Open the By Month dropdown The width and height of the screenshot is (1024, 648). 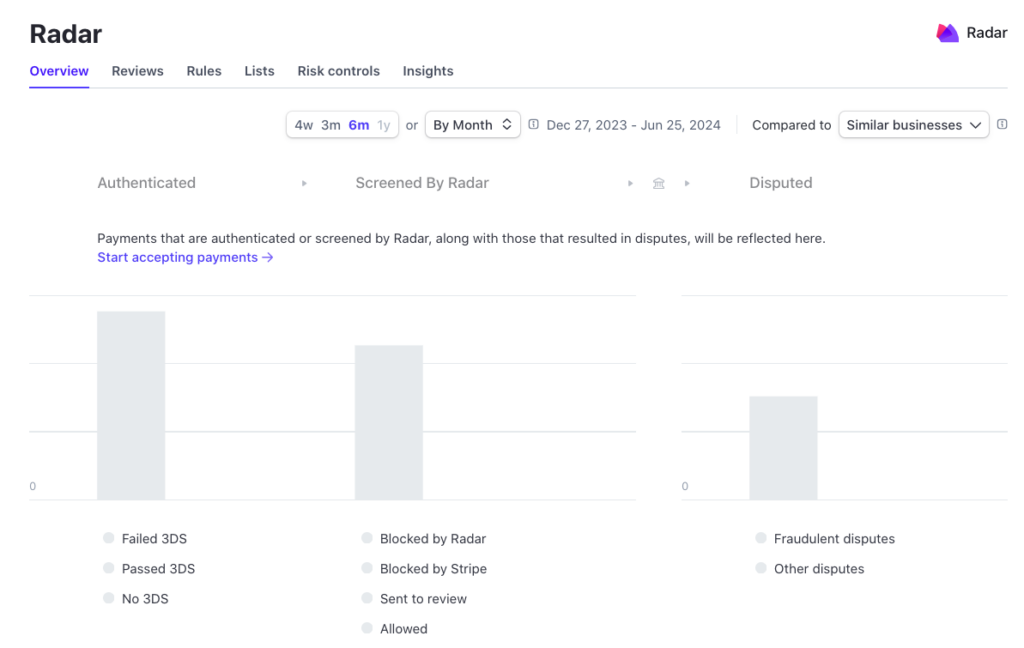coord(472,125)
